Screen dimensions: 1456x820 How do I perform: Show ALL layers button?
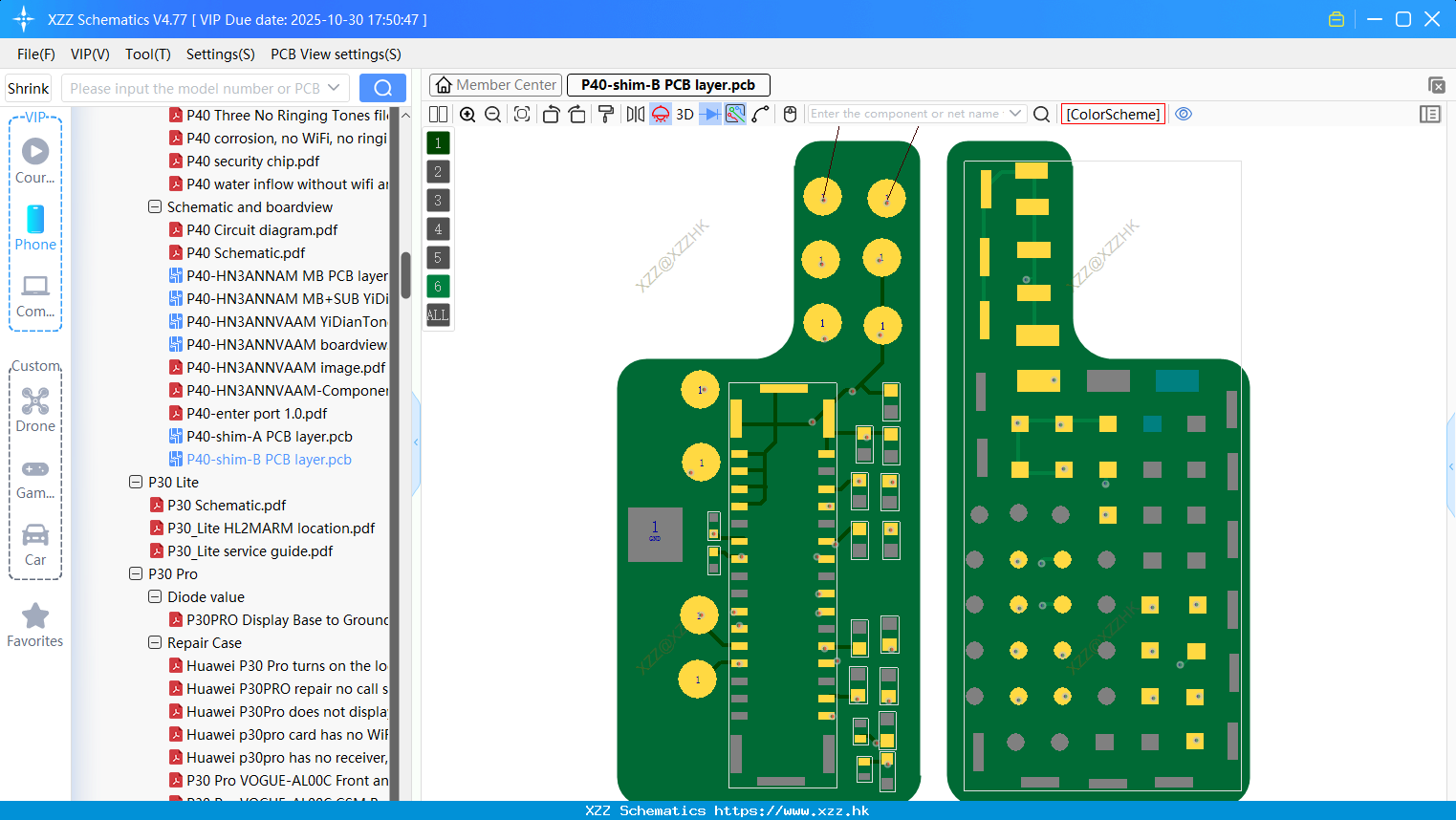[438, 314]
